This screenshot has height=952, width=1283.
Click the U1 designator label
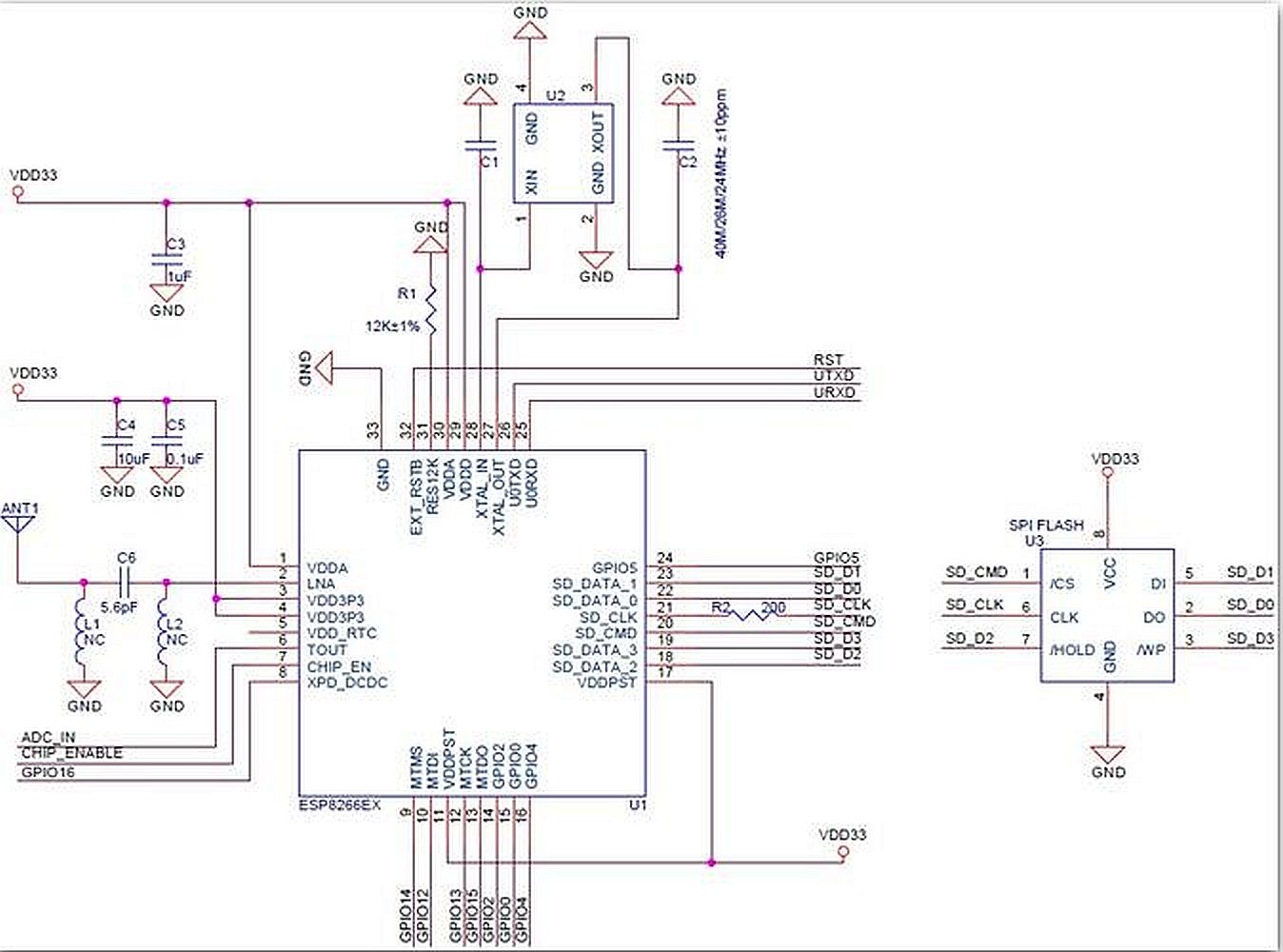(638, 805)
